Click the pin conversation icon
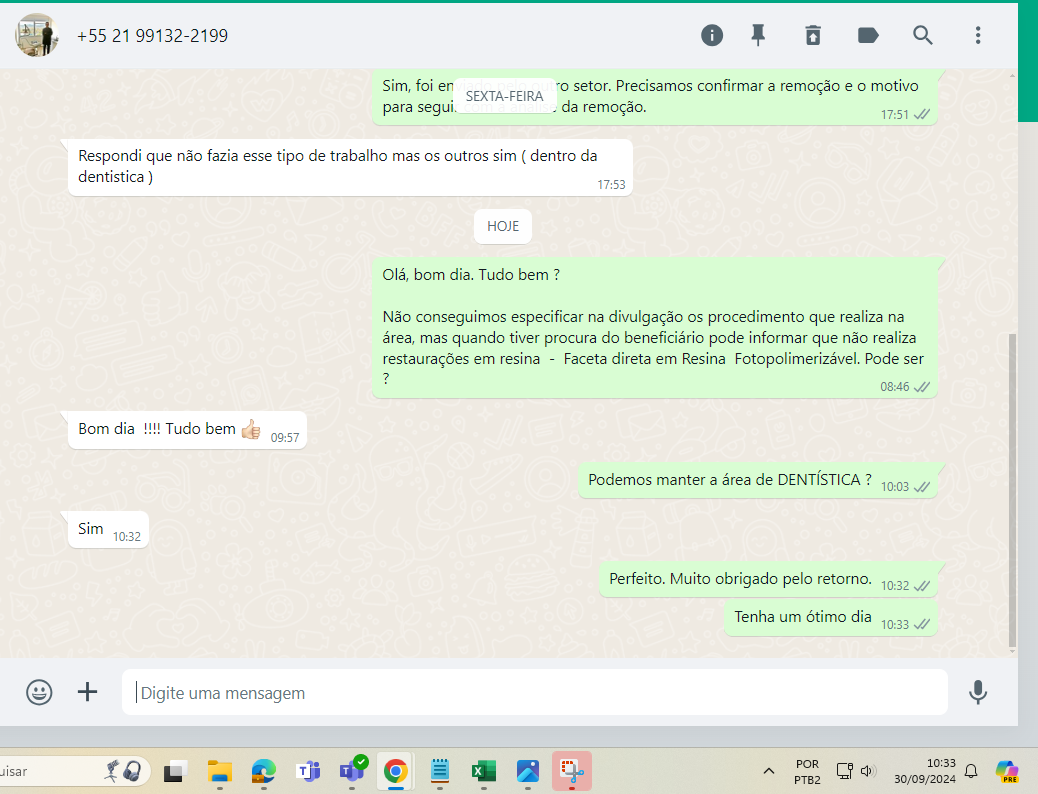This screenshot has width=1038, height=794. click(758, 36)
